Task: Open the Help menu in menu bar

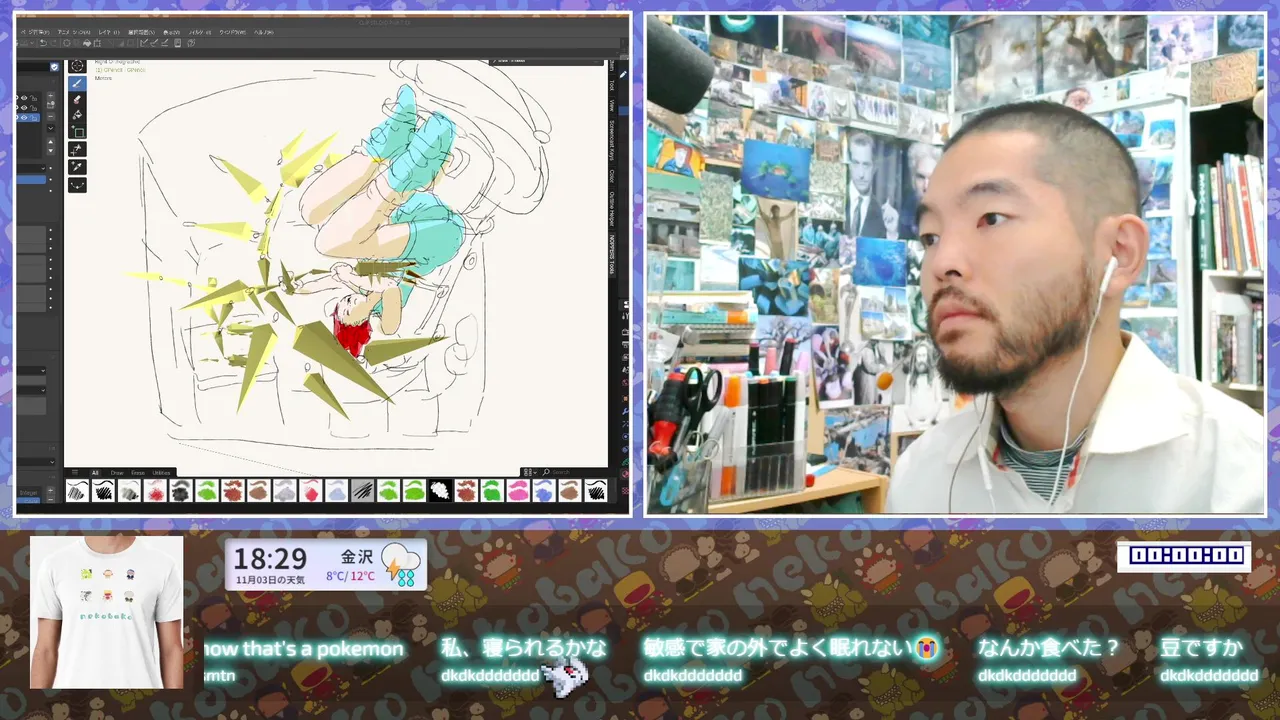Action: pyautogui.click(x=264, y=32)
